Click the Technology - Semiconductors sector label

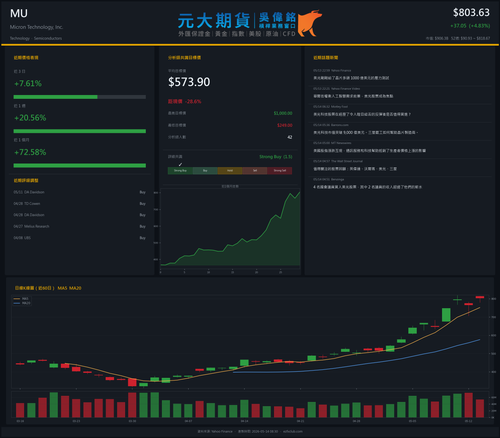point(36,38)
